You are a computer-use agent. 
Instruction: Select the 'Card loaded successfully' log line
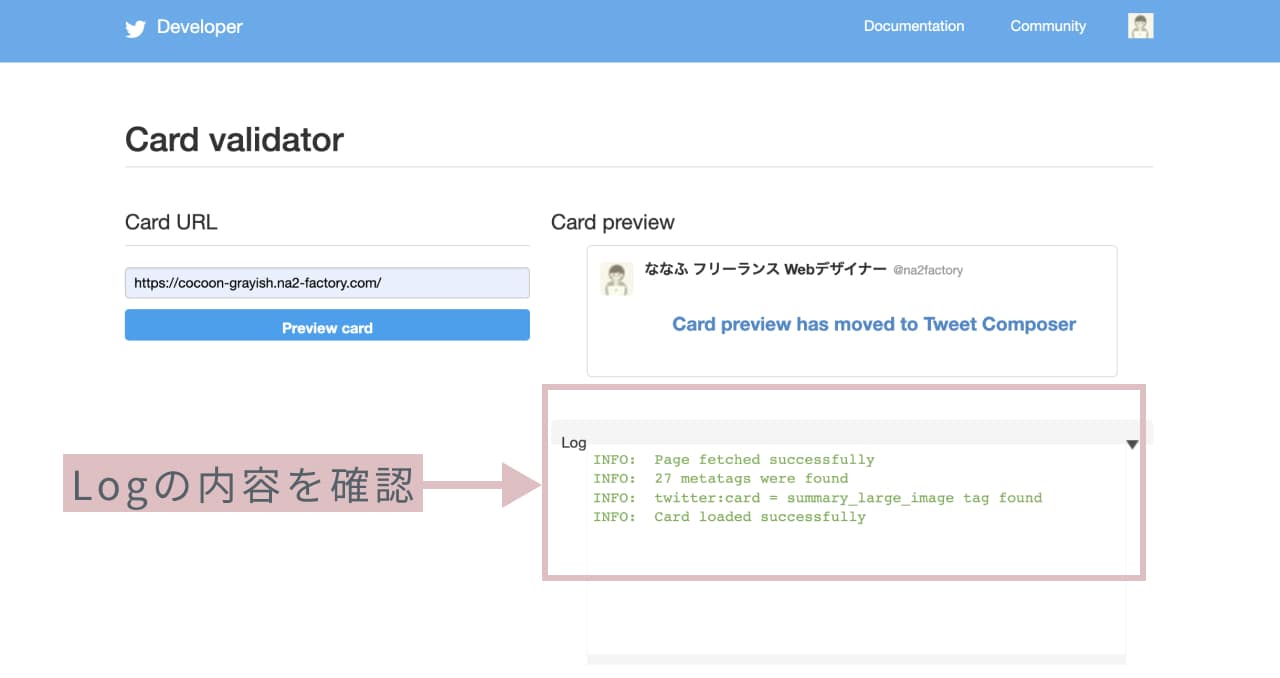coord(730,517)
